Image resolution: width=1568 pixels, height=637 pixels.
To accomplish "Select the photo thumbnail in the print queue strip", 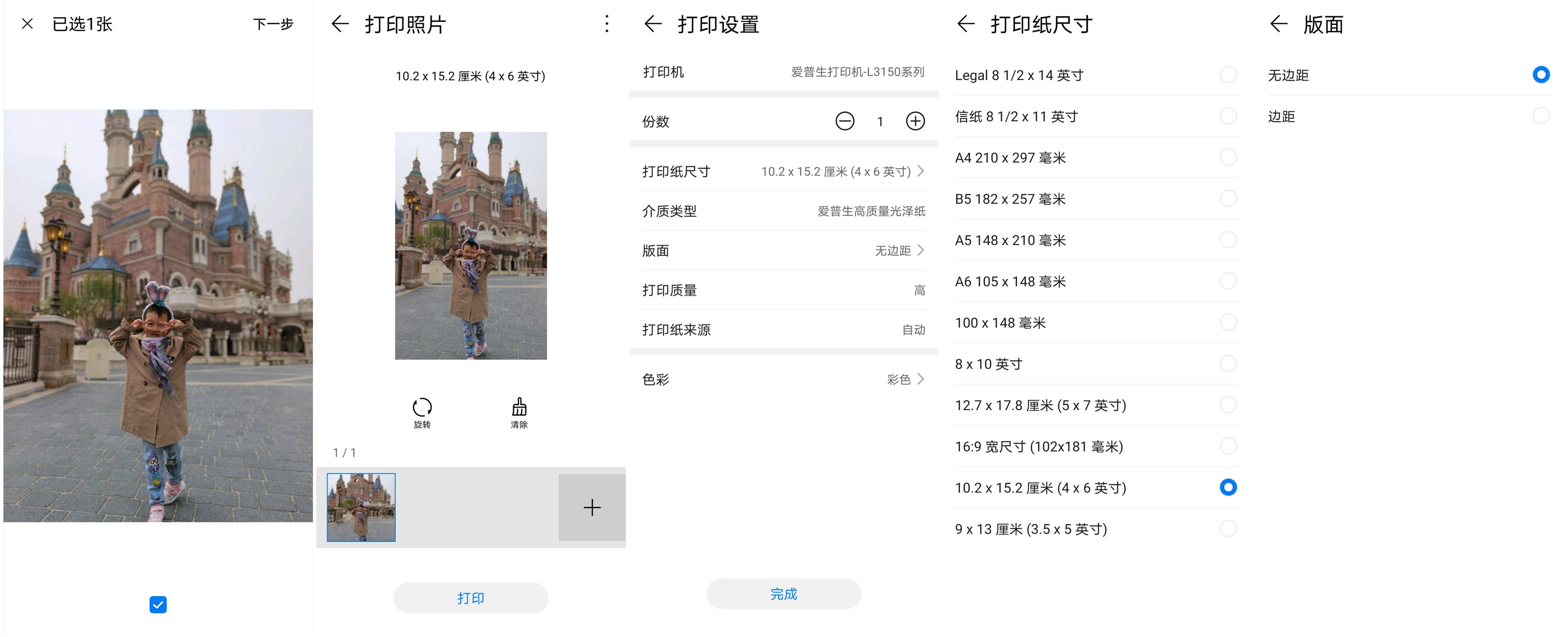I will click(x=361, y=507).
